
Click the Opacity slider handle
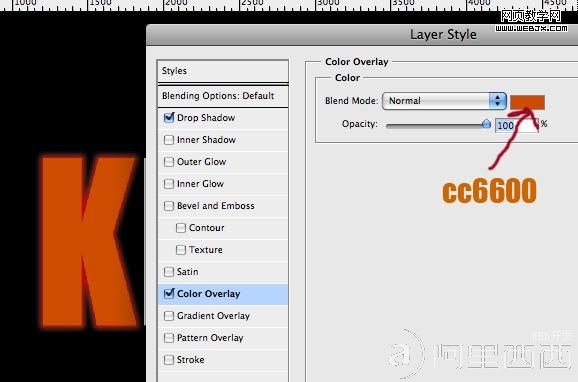[x=486, y=124]
